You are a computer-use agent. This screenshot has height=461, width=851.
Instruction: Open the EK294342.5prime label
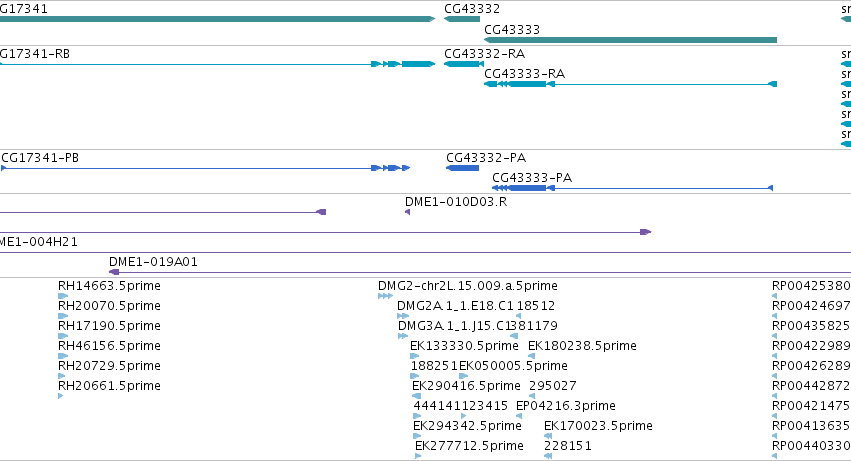coord(467,426)
